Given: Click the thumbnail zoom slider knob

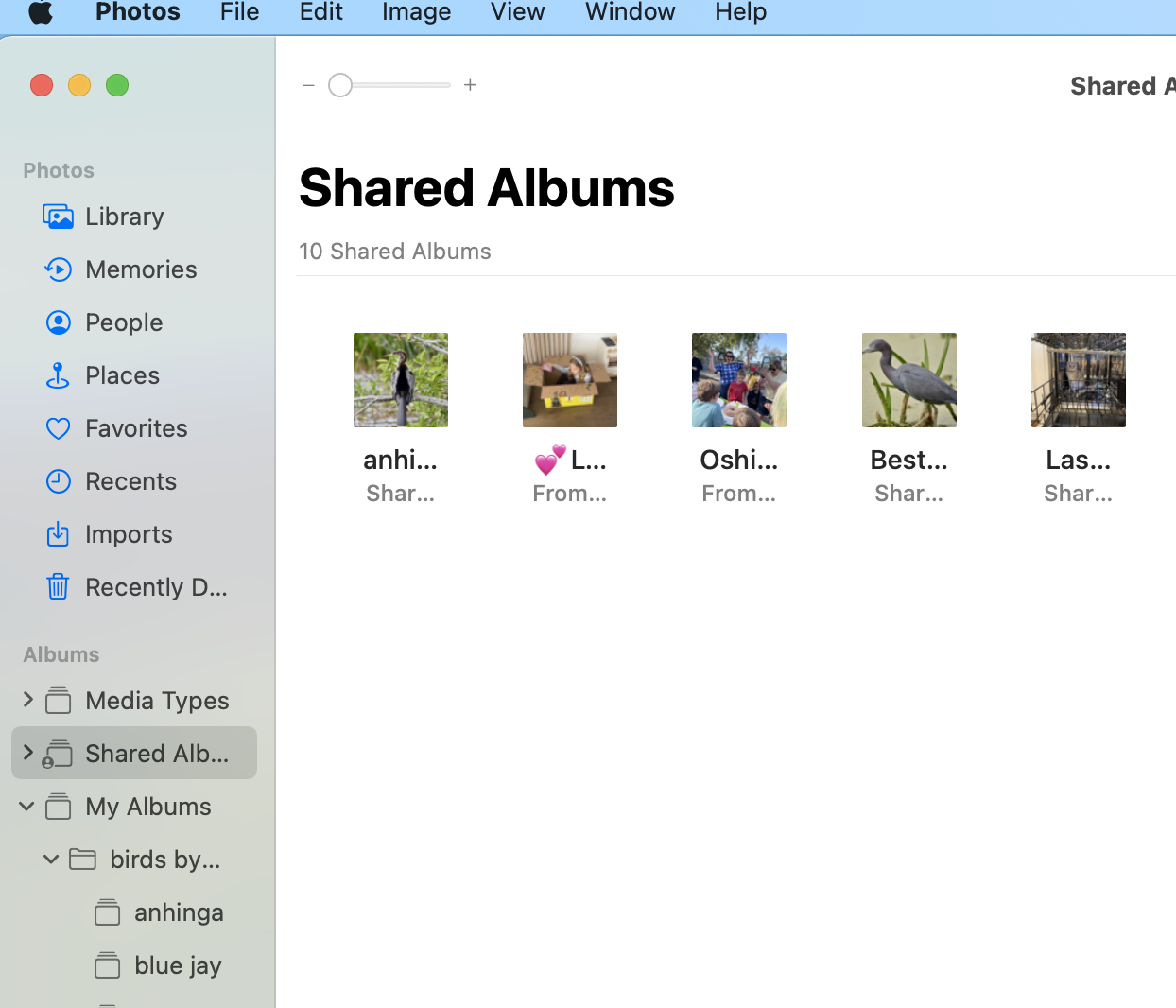Looking at the screenshot, I should (x=340, y=85).
